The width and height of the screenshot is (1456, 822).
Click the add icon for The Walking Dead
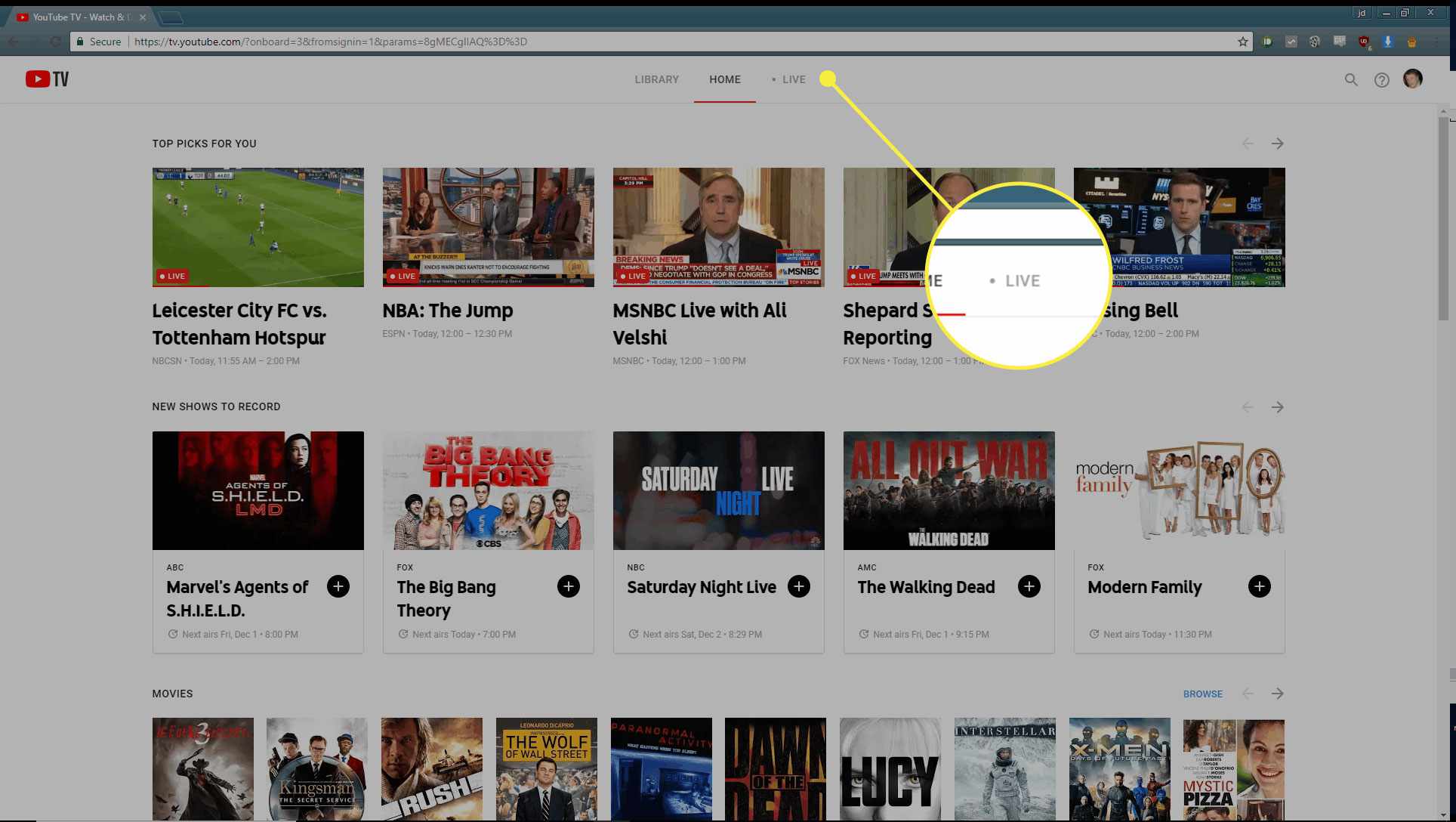point(1029,587)
